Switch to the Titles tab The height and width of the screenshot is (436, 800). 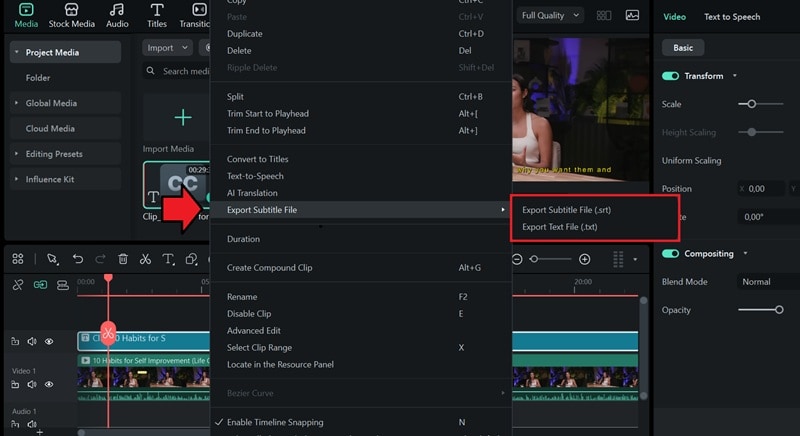click(157, 15)
